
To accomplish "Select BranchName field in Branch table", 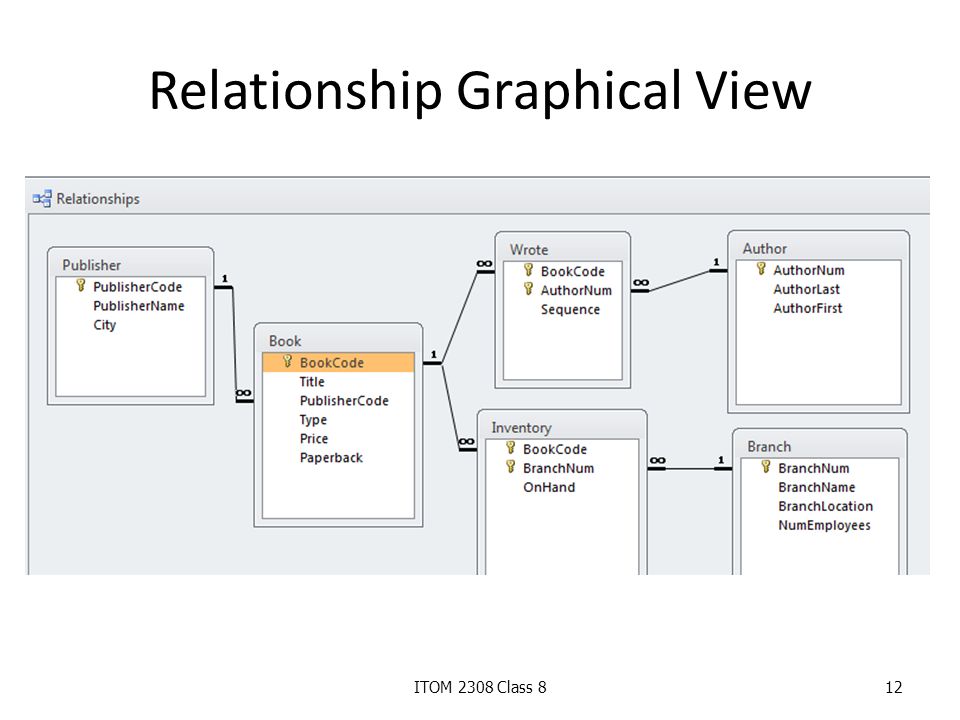I will point(819,487).
